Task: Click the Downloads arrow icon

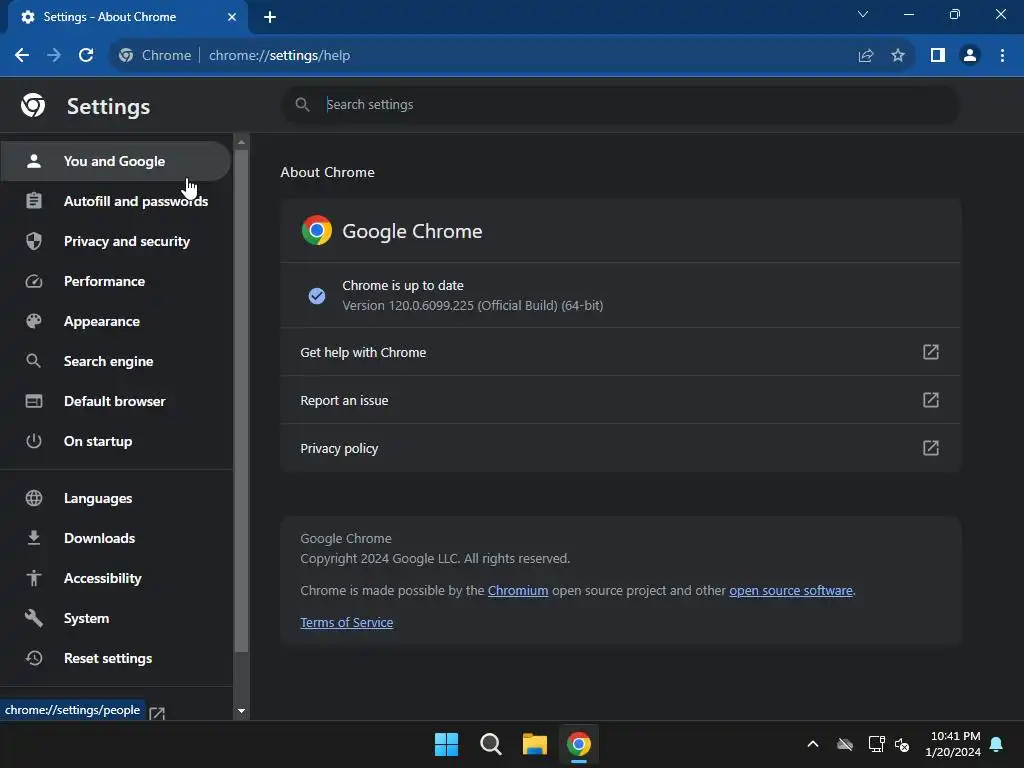Action: pos(34,538)
